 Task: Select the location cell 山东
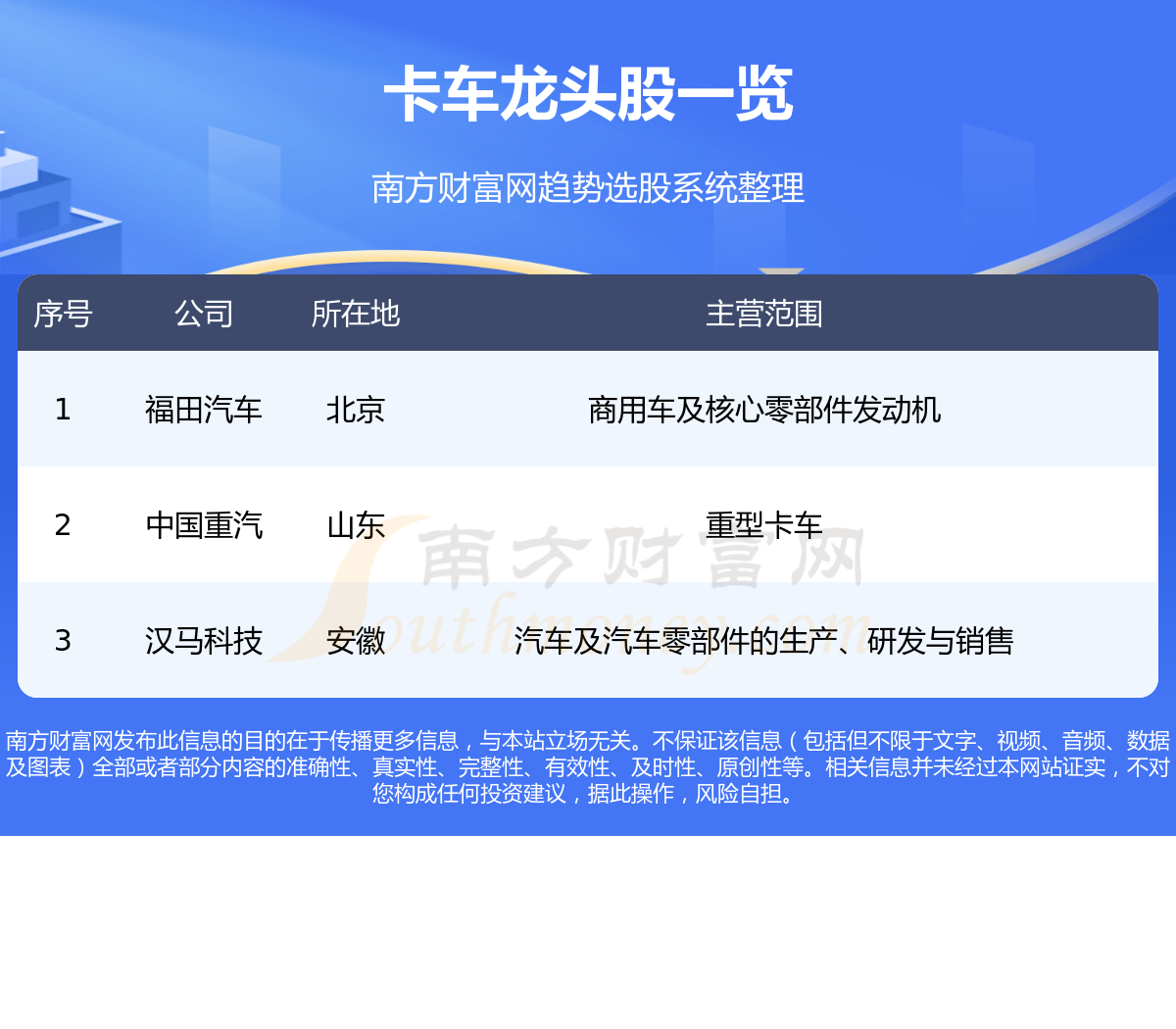[356, 525]
